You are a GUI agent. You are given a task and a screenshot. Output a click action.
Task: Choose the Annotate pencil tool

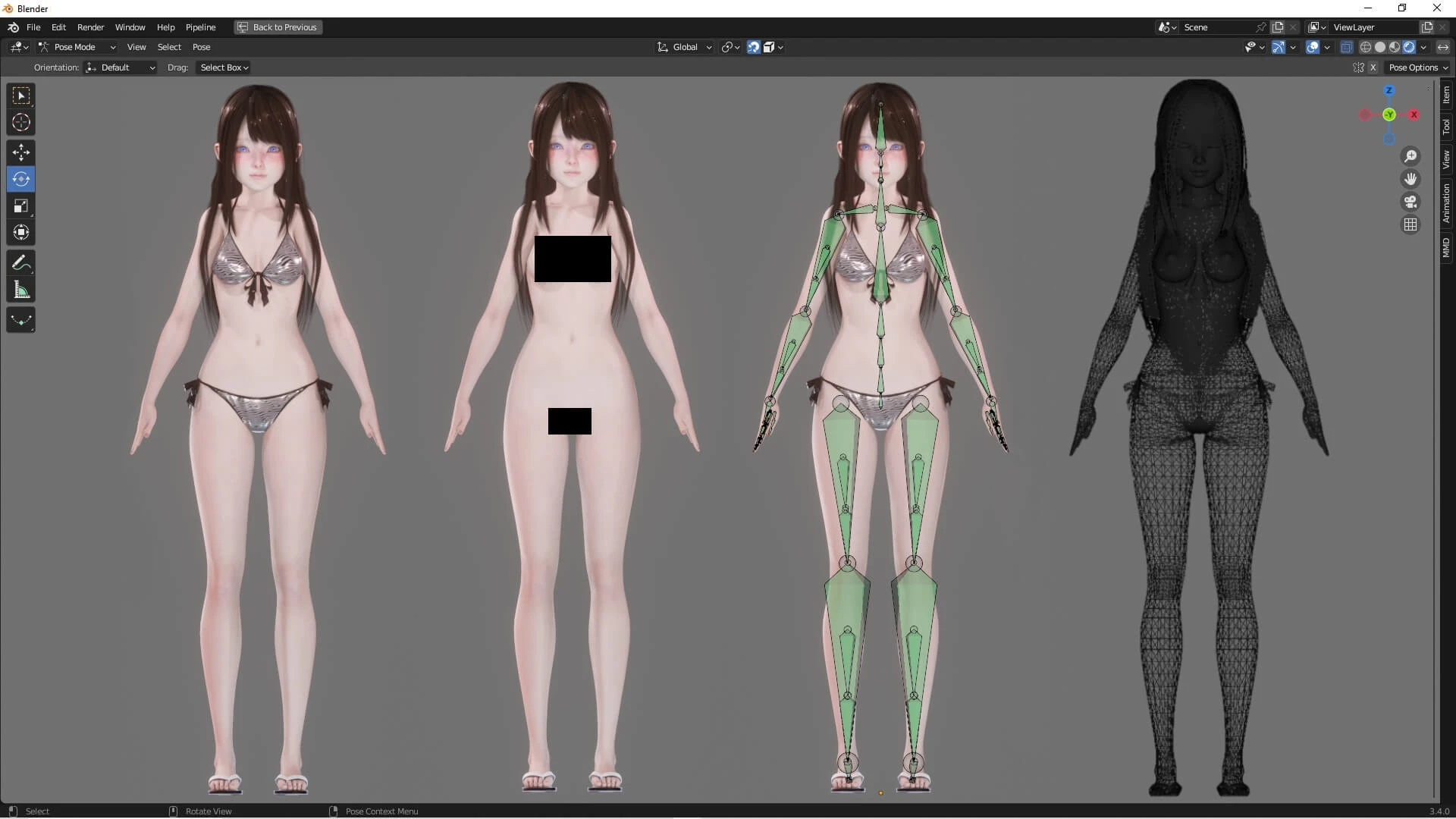[x=21, y=263]
